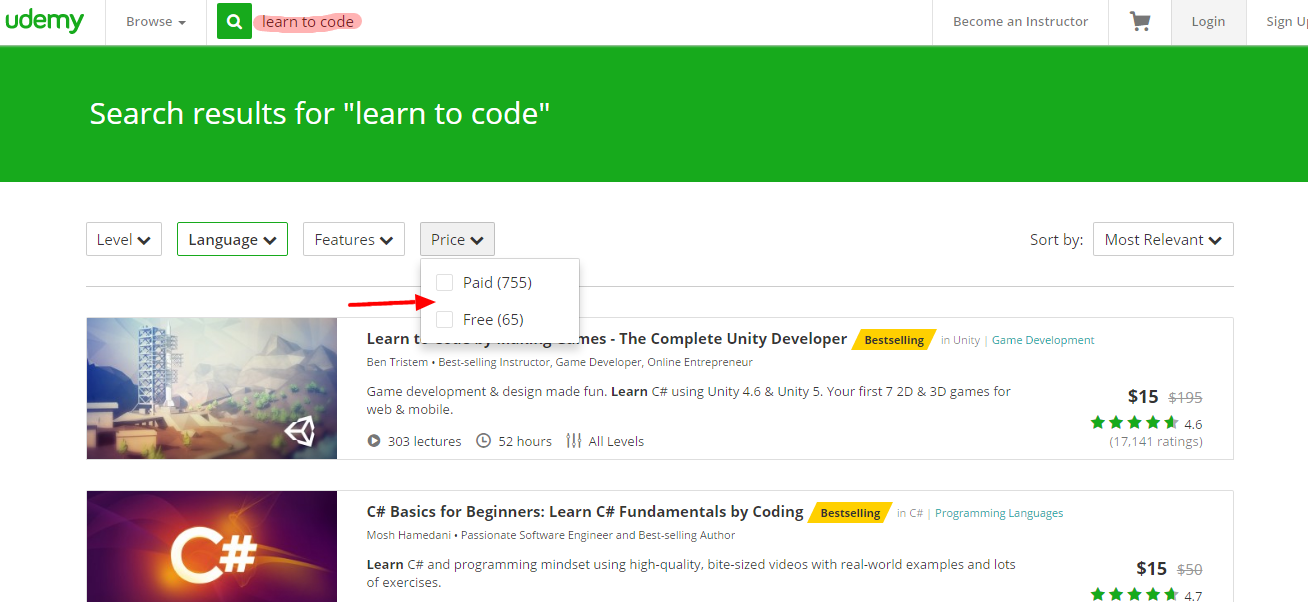Expand the Level filter dropdown
Image resolution: width=1308 pixels, height=602 pixels.
coord(124,239)
